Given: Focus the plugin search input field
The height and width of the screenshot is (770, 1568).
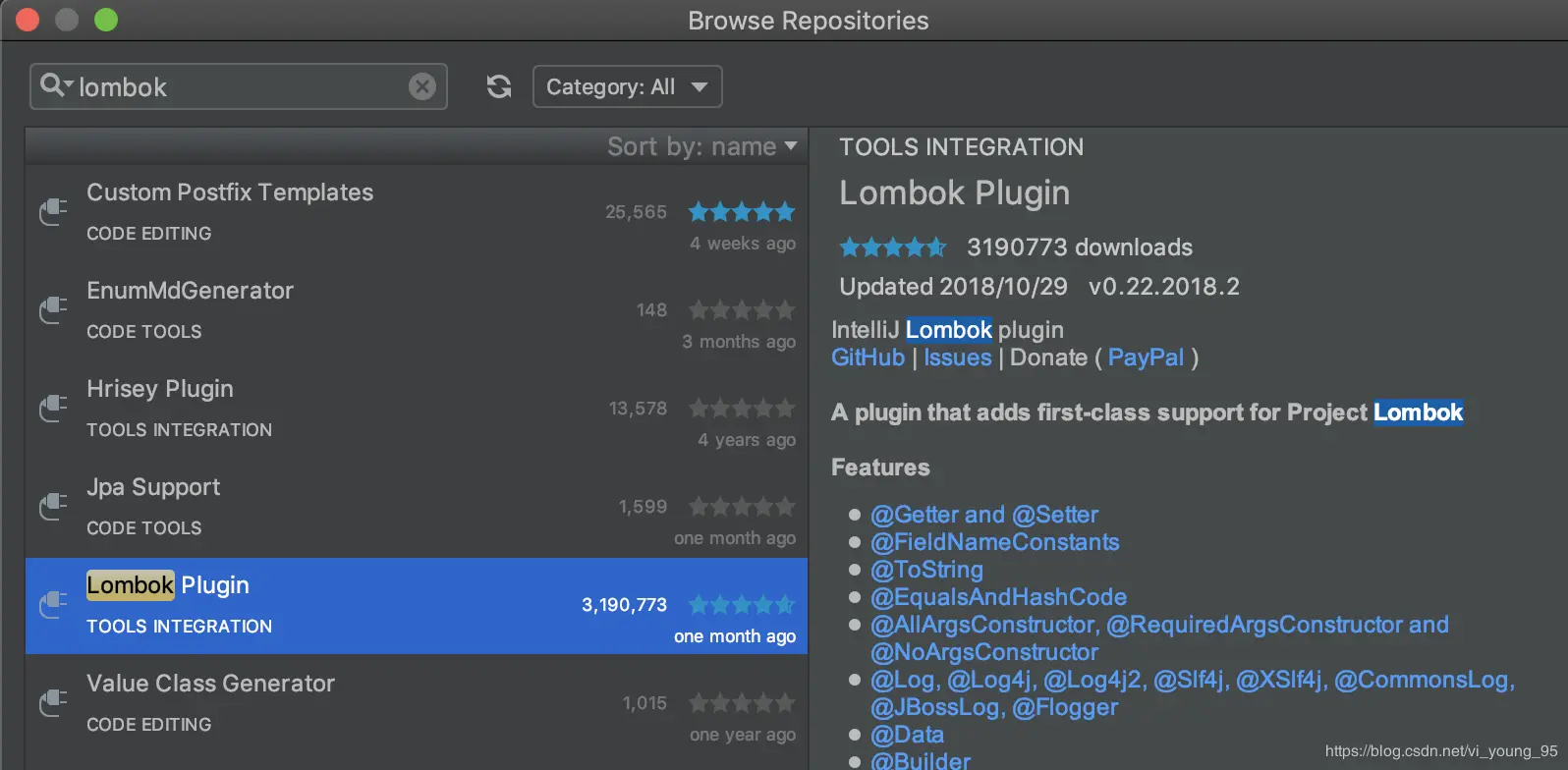Looking at the screenshot, I should pyautogui.click(x=236, y=87).
